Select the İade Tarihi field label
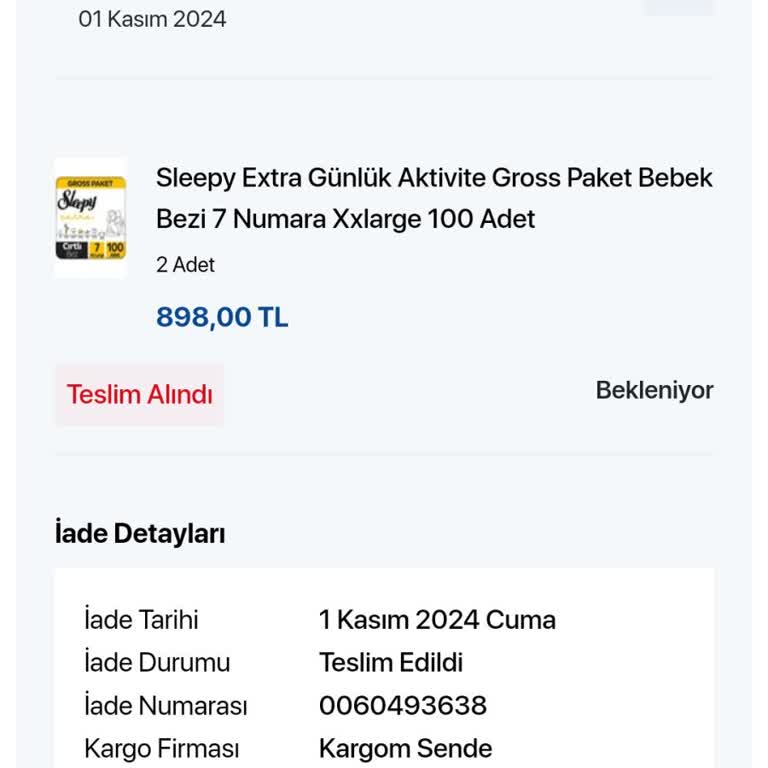768x768 pixels. [141, 620]
